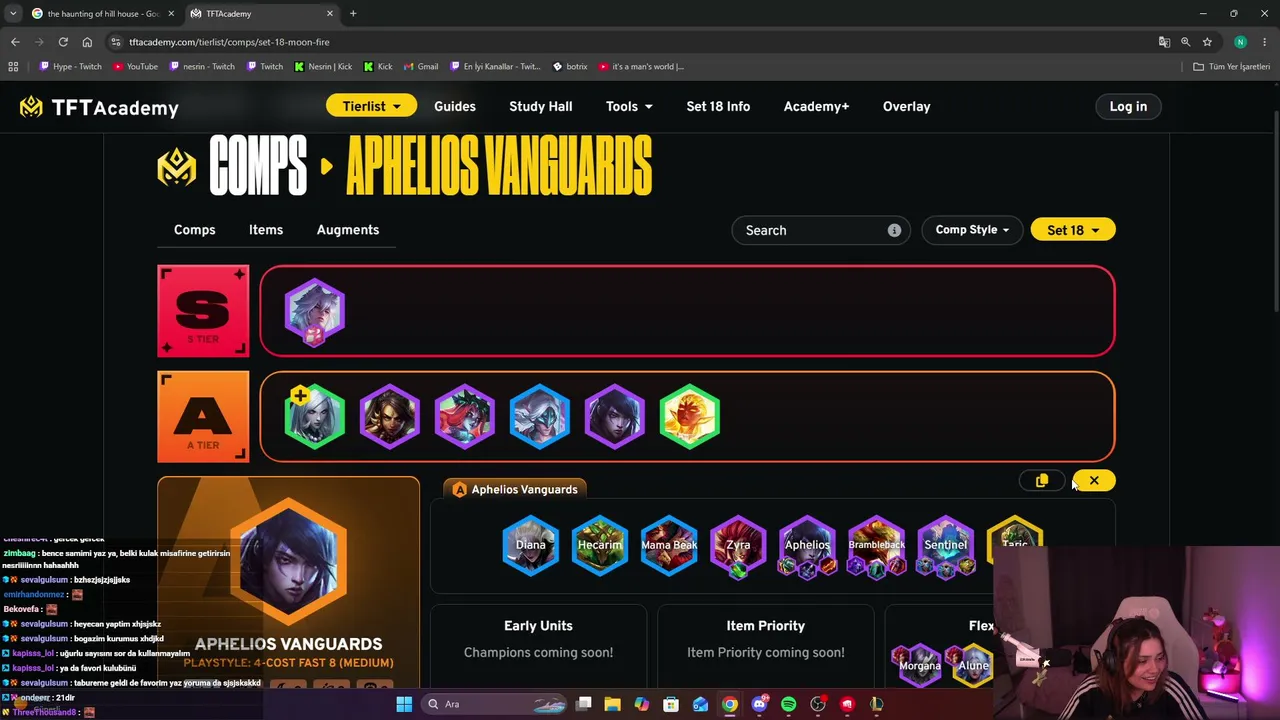Click the TFTAcademy logo in the header
The width and height of the screenshot is (1280, 720).
99,107
